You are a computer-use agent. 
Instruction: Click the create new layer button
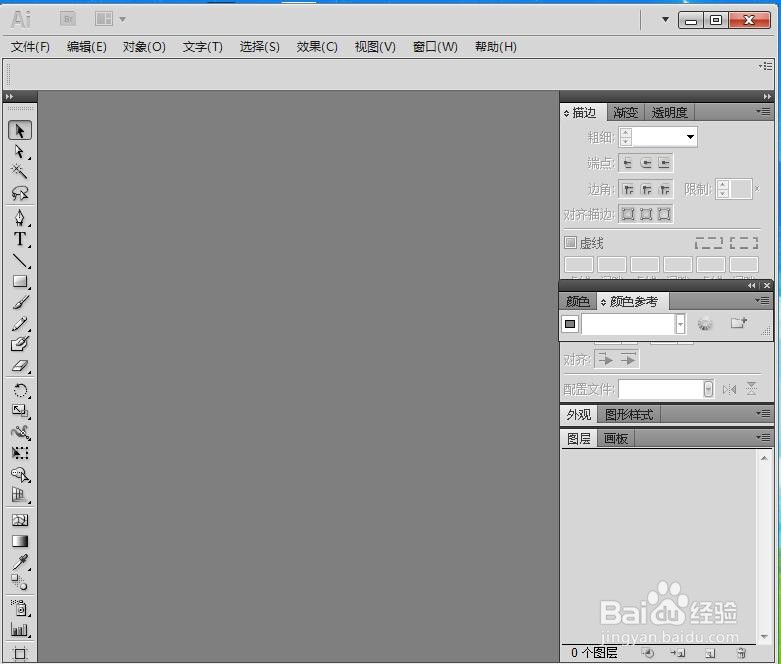[710, 653]
